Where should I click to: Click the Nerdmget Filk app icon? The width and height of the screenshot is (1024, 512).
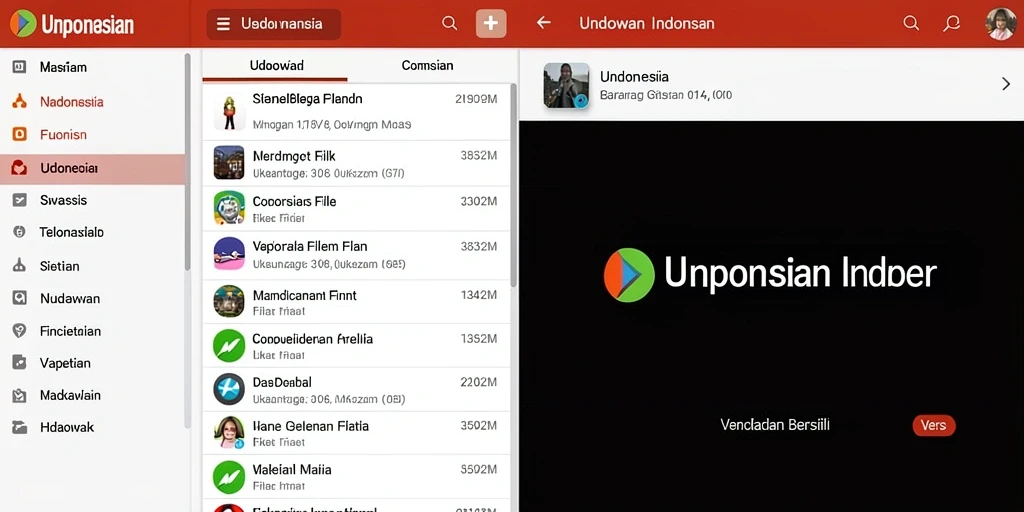229,163
